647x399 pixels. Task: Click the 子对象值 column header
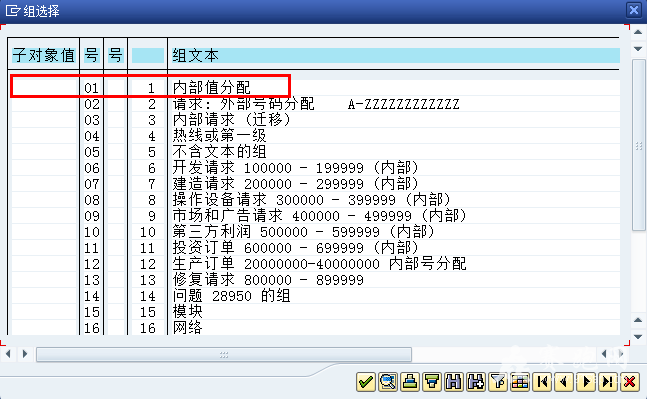(43, 55)
